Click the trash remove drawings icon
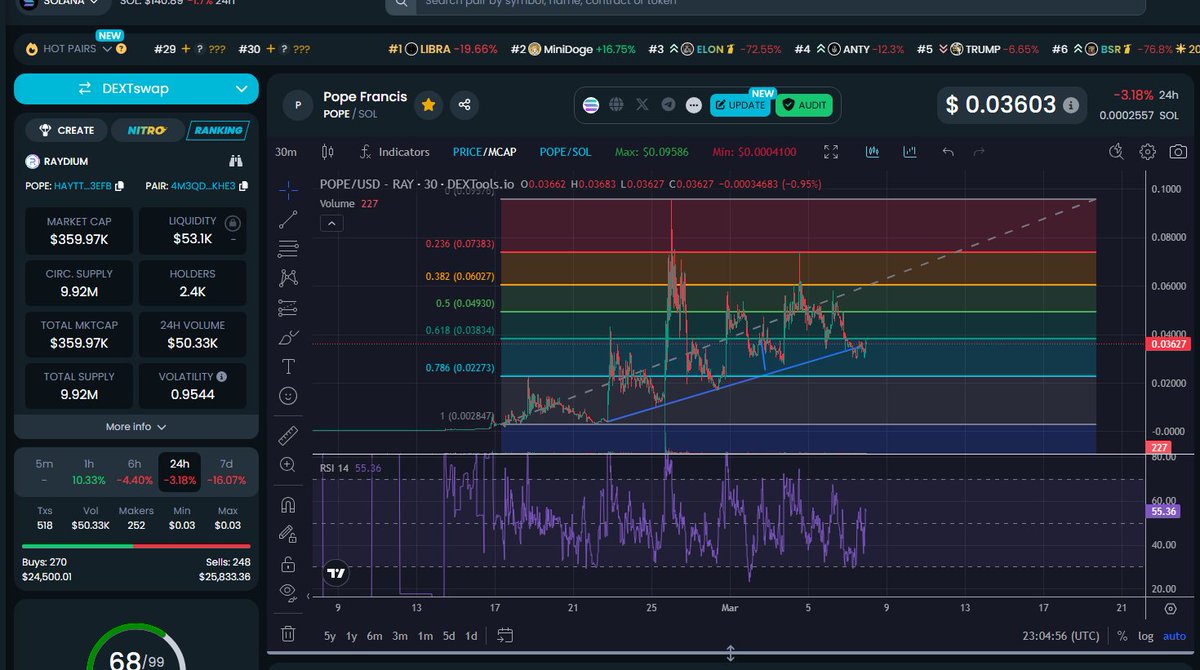 click(x=288, y=633)
